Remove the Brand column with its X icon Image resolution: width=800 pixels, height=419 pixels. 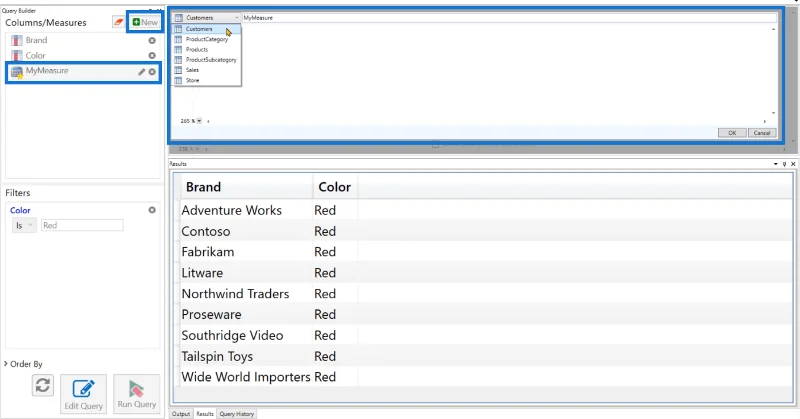pyautogui.click(x=152, y=40)
